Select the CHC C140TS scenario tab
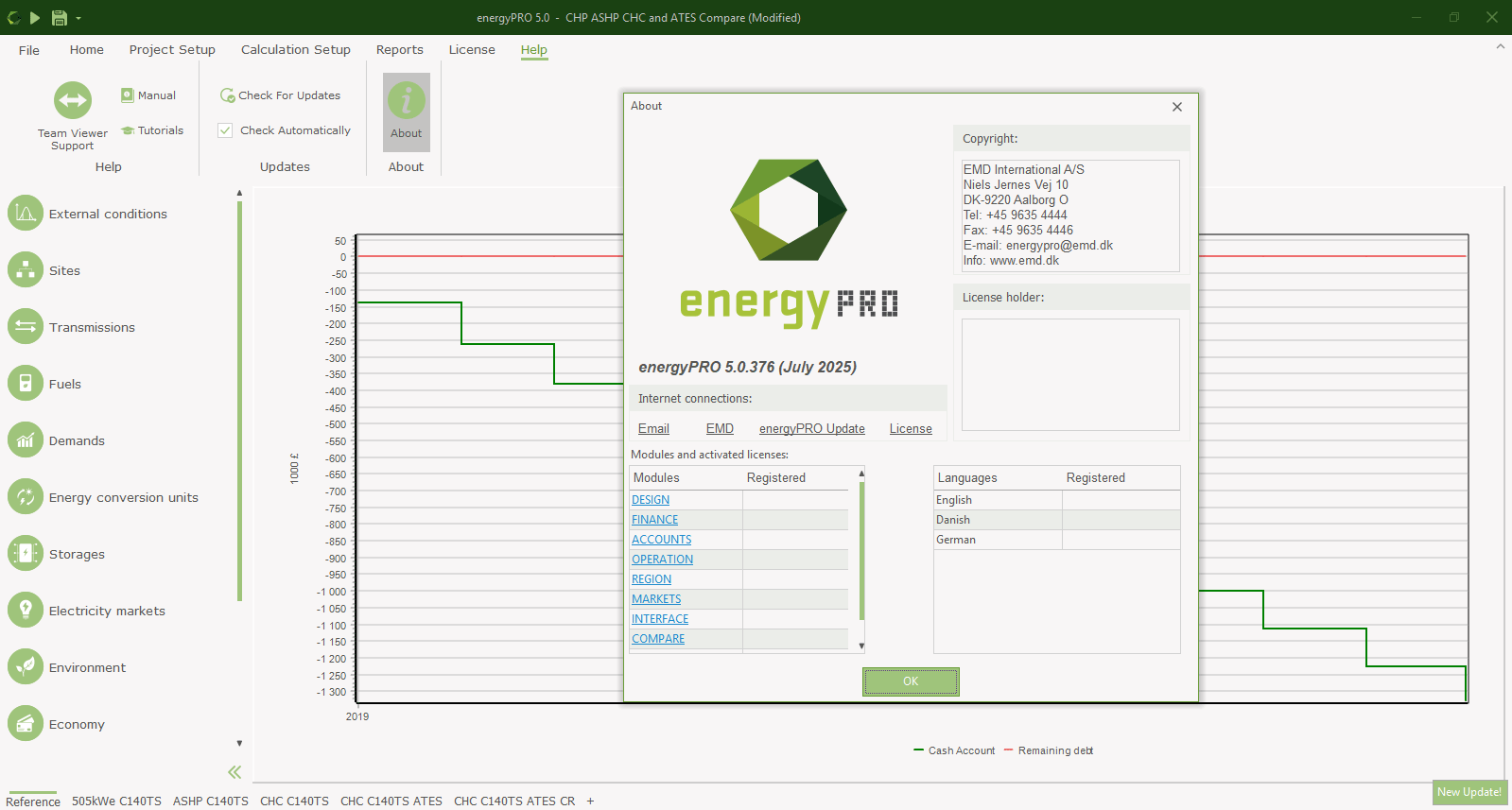The height and width of the screenshot is (810, 1512). [295, 801]
